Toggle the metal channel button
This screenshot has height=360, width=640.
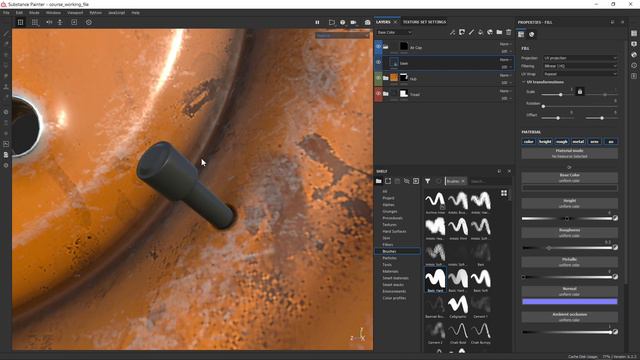tap(578, 142)
